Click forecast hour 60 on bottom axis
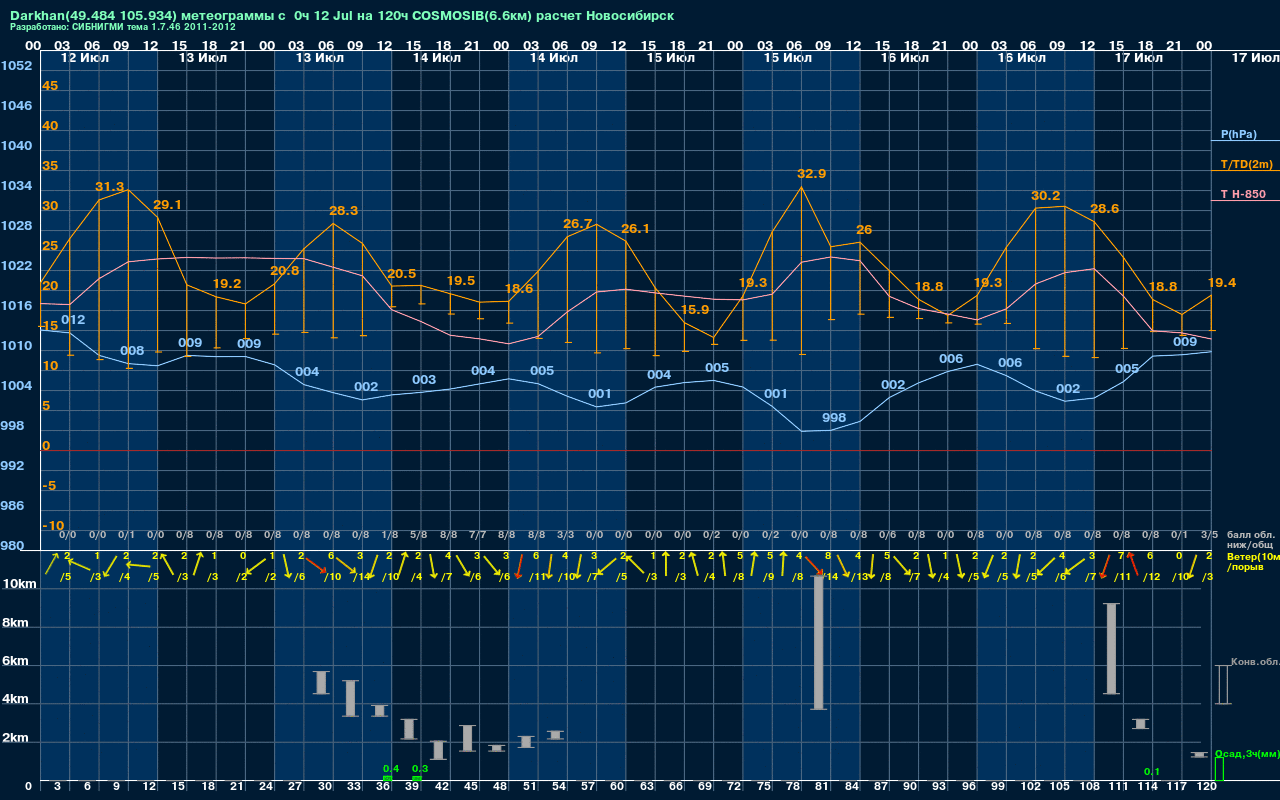 [x=617, y=786]
